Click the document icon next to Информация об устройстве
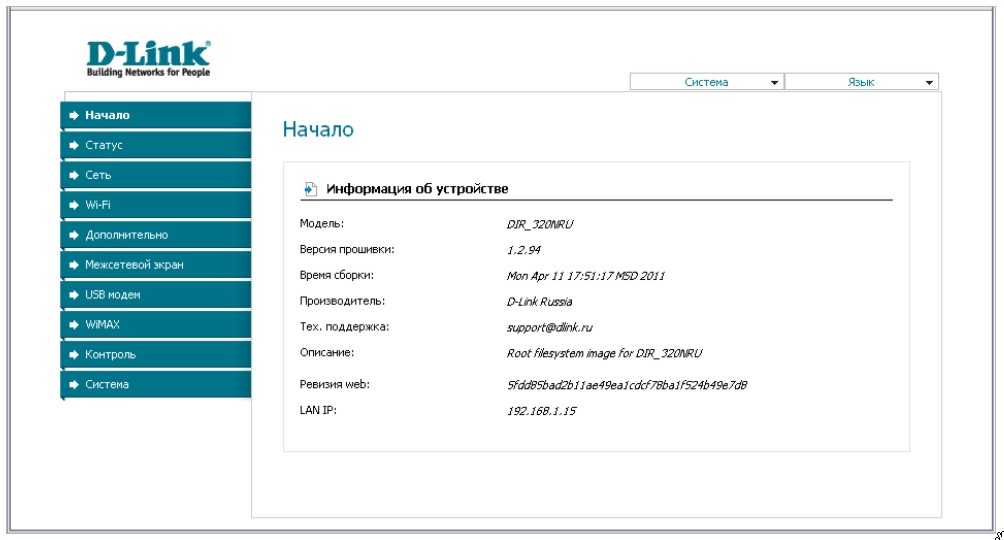Screen dimensions: 1004x540 click(311, 189)
